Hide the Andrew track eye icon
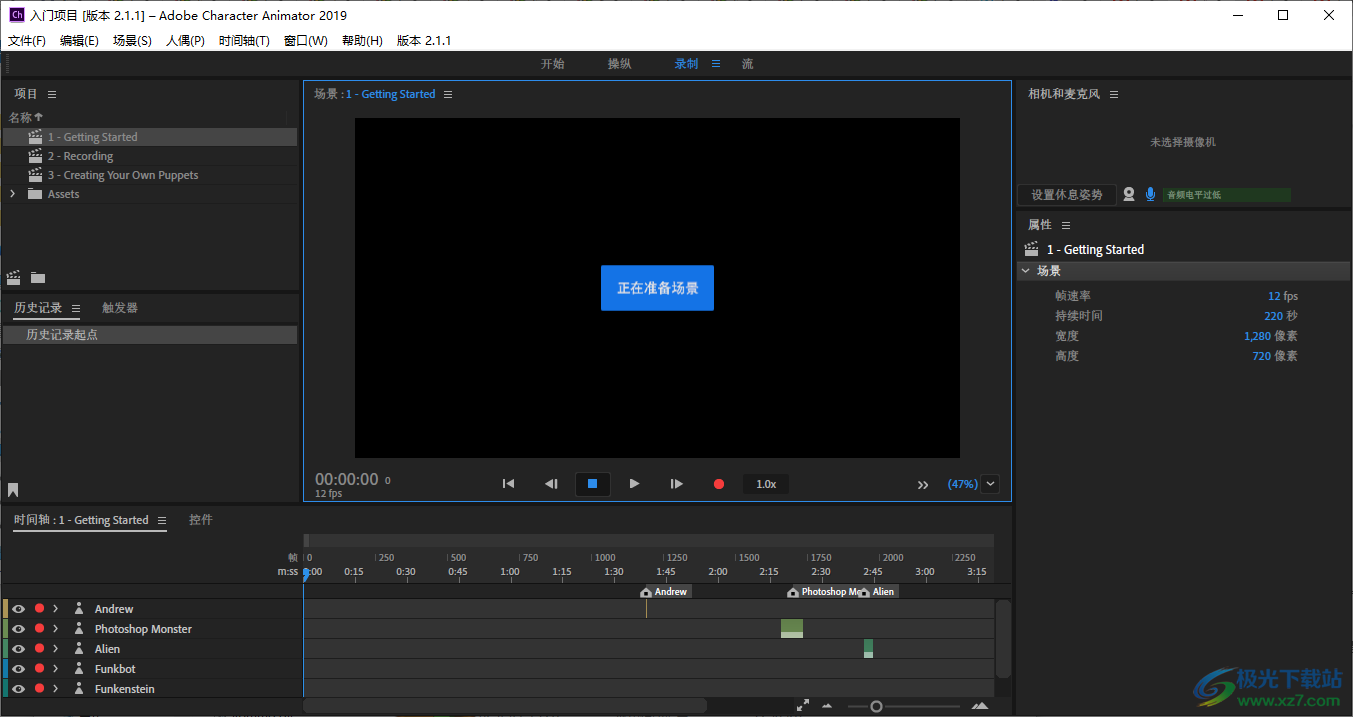Screen dimensions: 1353x717 click(x=18, y=609)
